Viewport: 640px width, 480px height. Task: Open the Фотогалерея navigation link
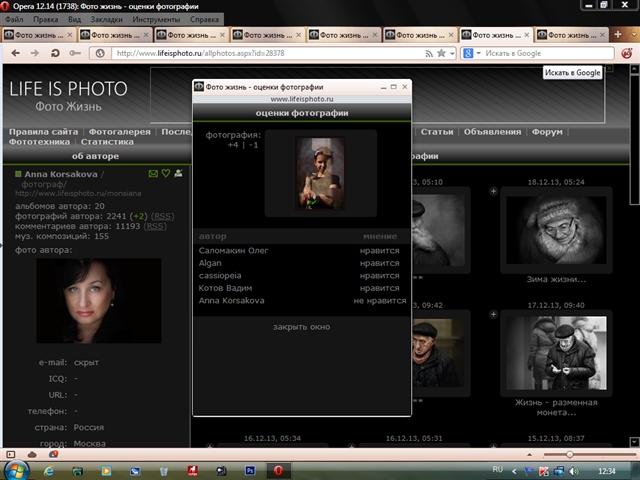(119, 132)
